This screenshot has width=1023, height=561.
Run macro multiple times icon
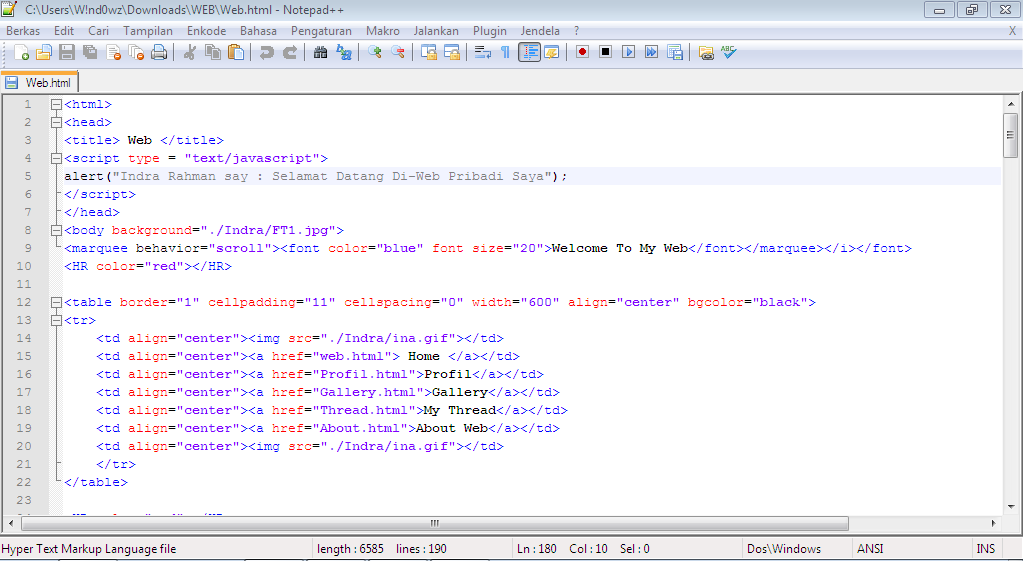click(x=651, y=52)
